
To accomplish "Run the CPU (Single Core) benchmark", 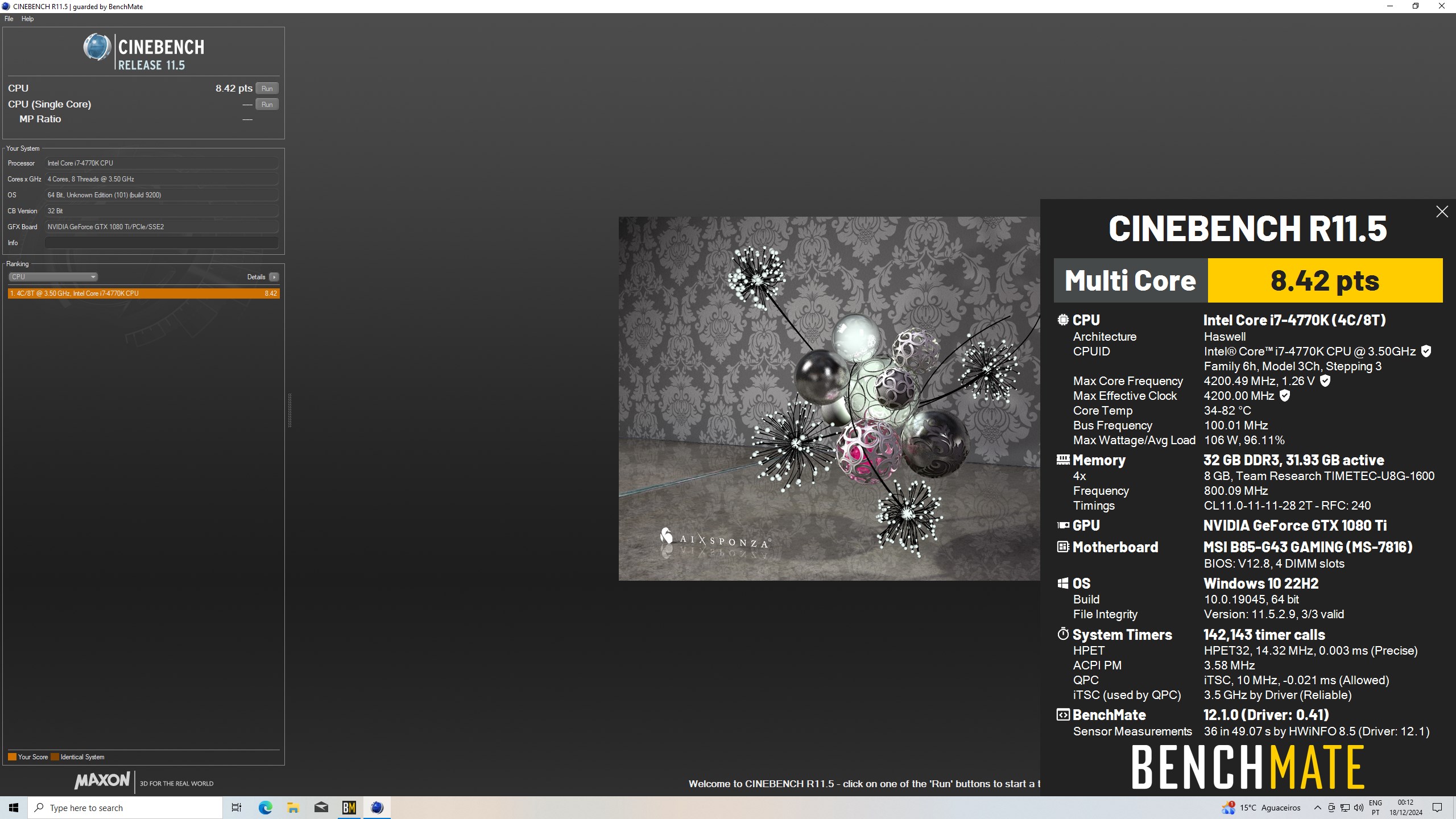I will point(267,104).
